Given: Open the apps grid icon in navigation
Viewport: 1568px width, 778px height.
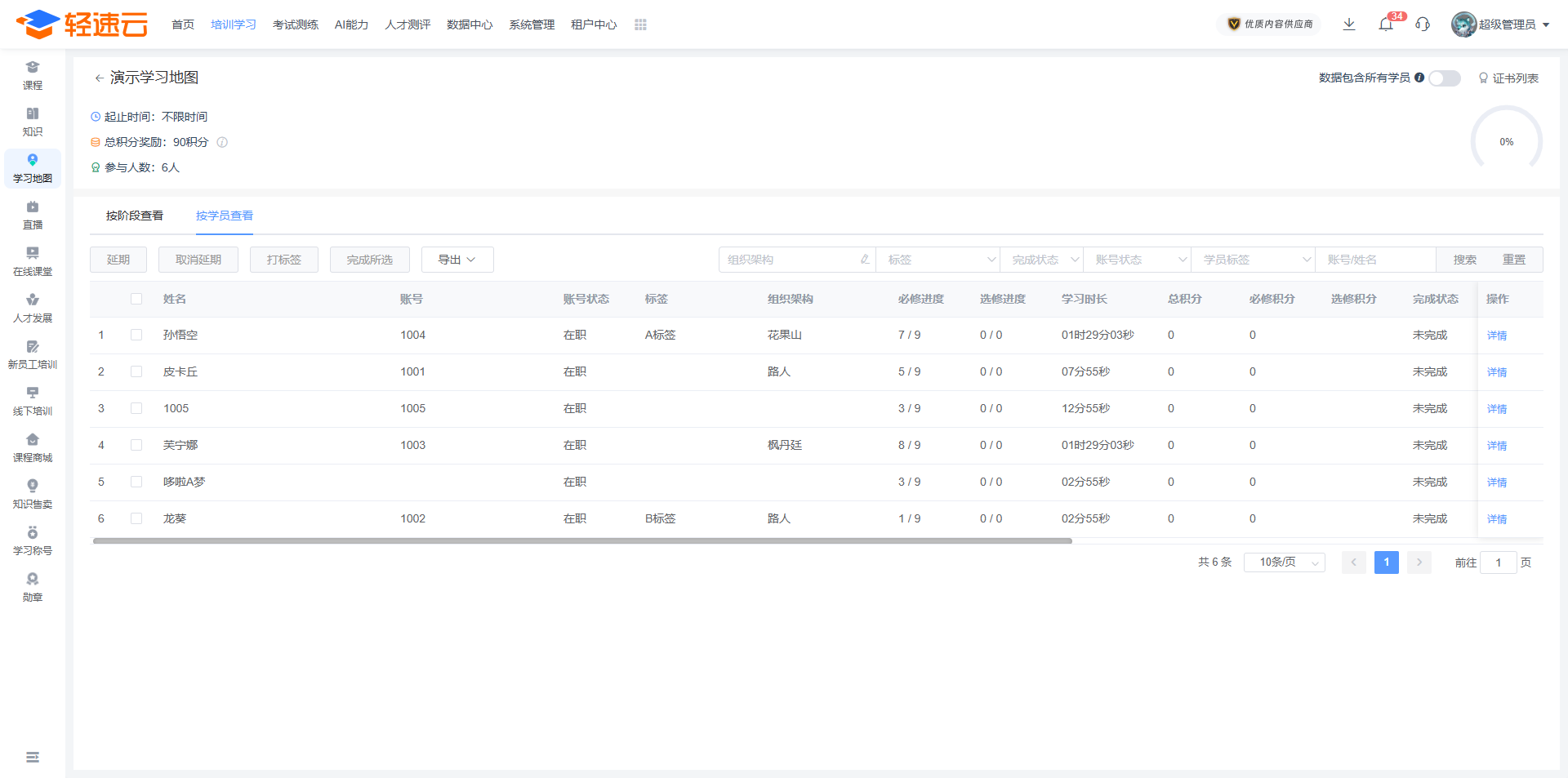Looking at the screenshot, I should [640, 25].
